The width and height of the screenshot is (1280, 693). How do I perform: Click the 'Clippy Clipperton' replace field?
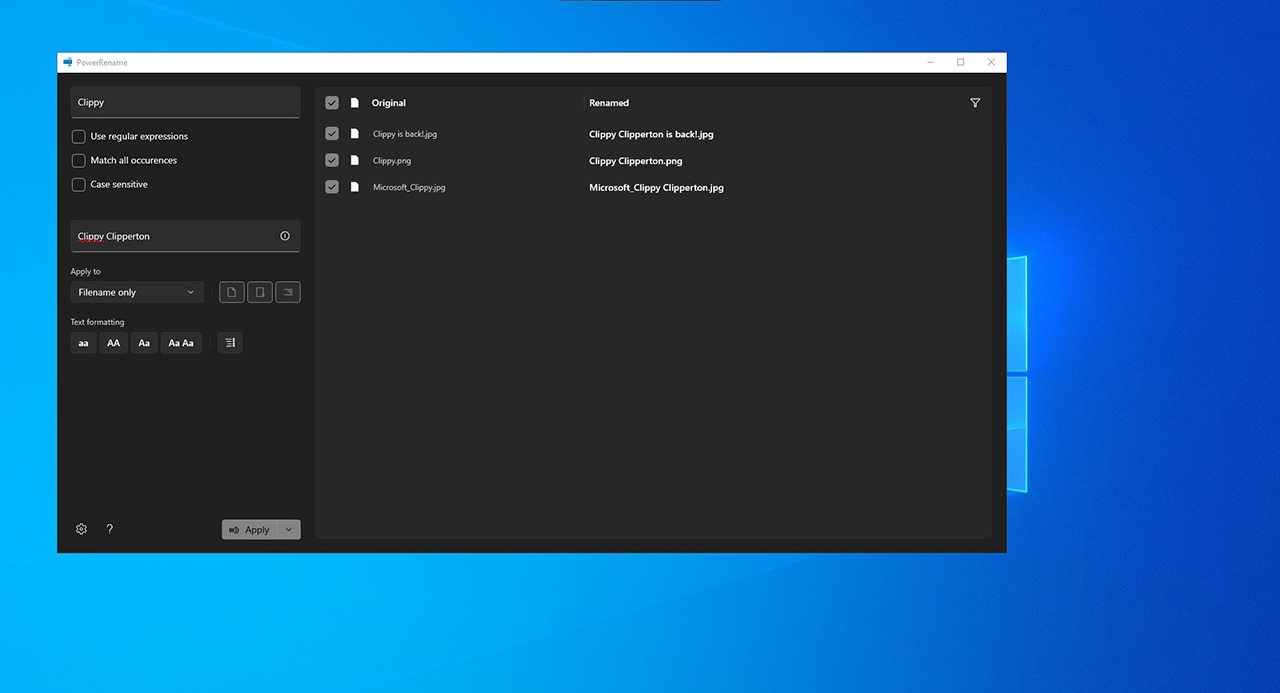pos(185,236)
